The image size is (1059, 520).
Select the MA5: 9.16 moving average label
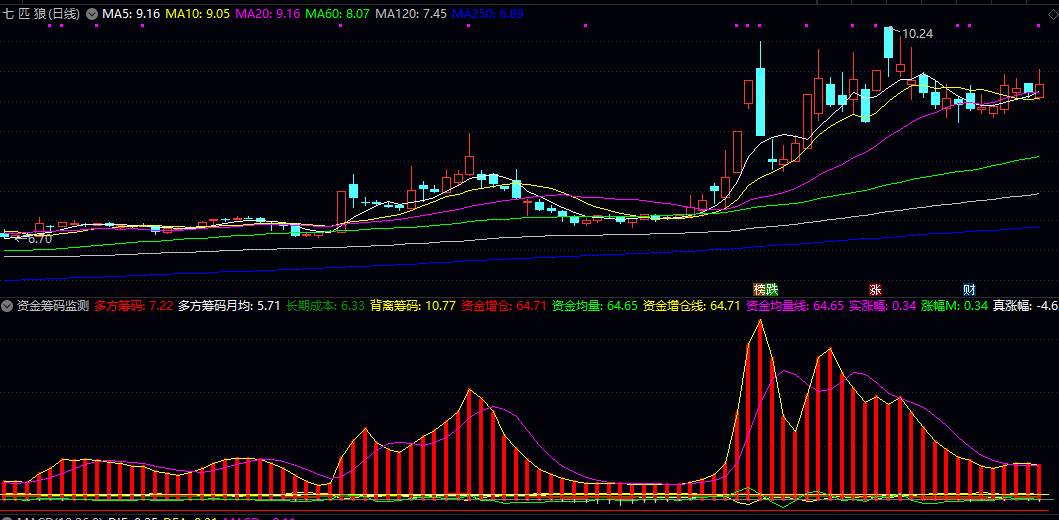[131, 15]
